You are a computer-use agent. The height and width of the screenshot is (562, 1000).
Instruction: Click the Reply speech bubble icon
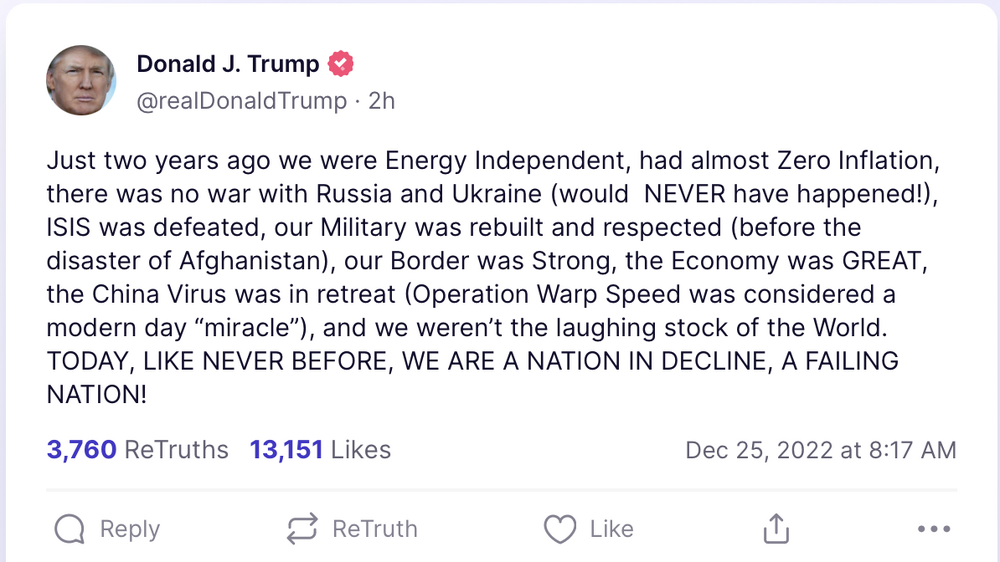click(x=70, y=529)
